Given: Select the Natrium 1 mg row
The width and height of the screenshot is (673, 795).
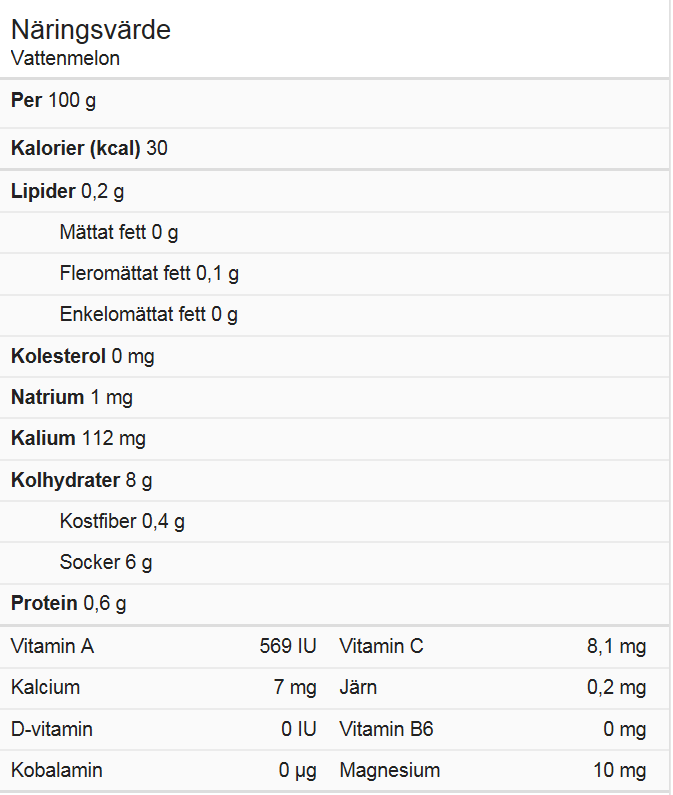Looking at the screenshot, I should pyautogui.click(x=72, y=397).
